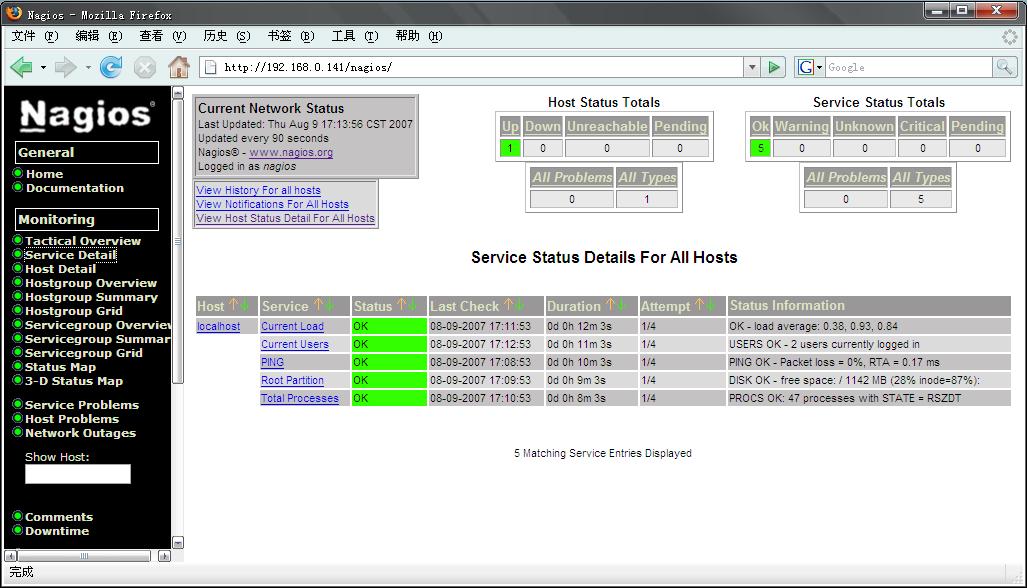Viewport: 1028px width, 588px height.
Task: Sort Status column ascending with orange arrow
Action: click(x=401, y=305)
